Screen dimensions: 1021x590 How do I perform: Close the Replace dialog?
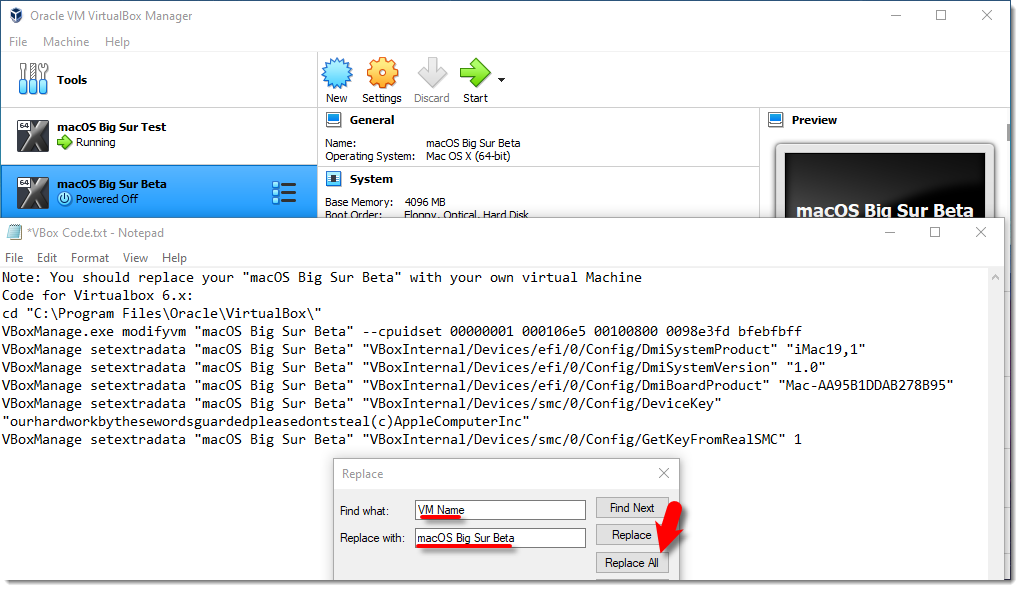(664, 473)
